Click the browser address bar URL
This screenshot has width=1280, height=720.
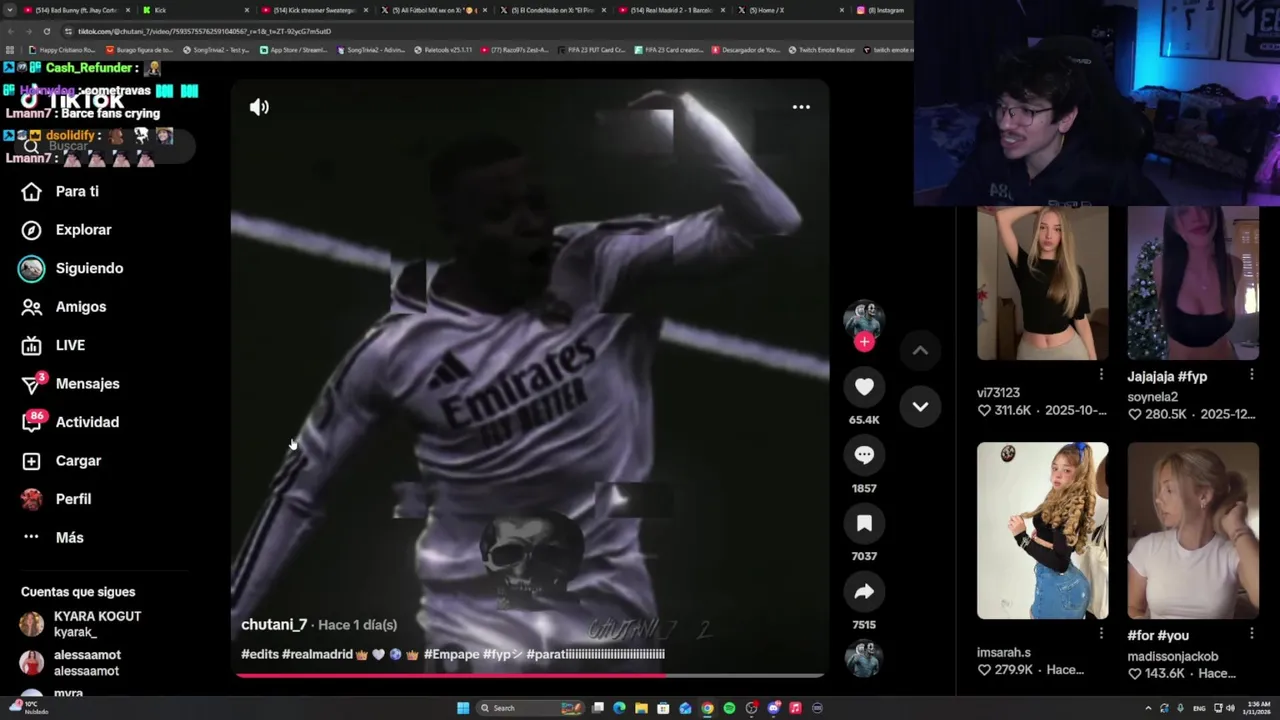tap(204, 31)
